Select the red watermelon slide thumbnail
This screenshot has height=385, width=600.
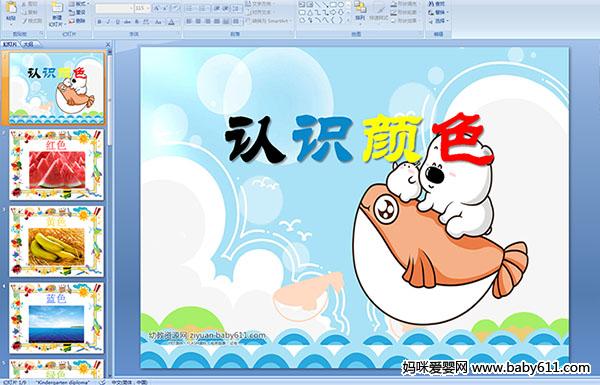pyautogui.click(x=56, y=165)
